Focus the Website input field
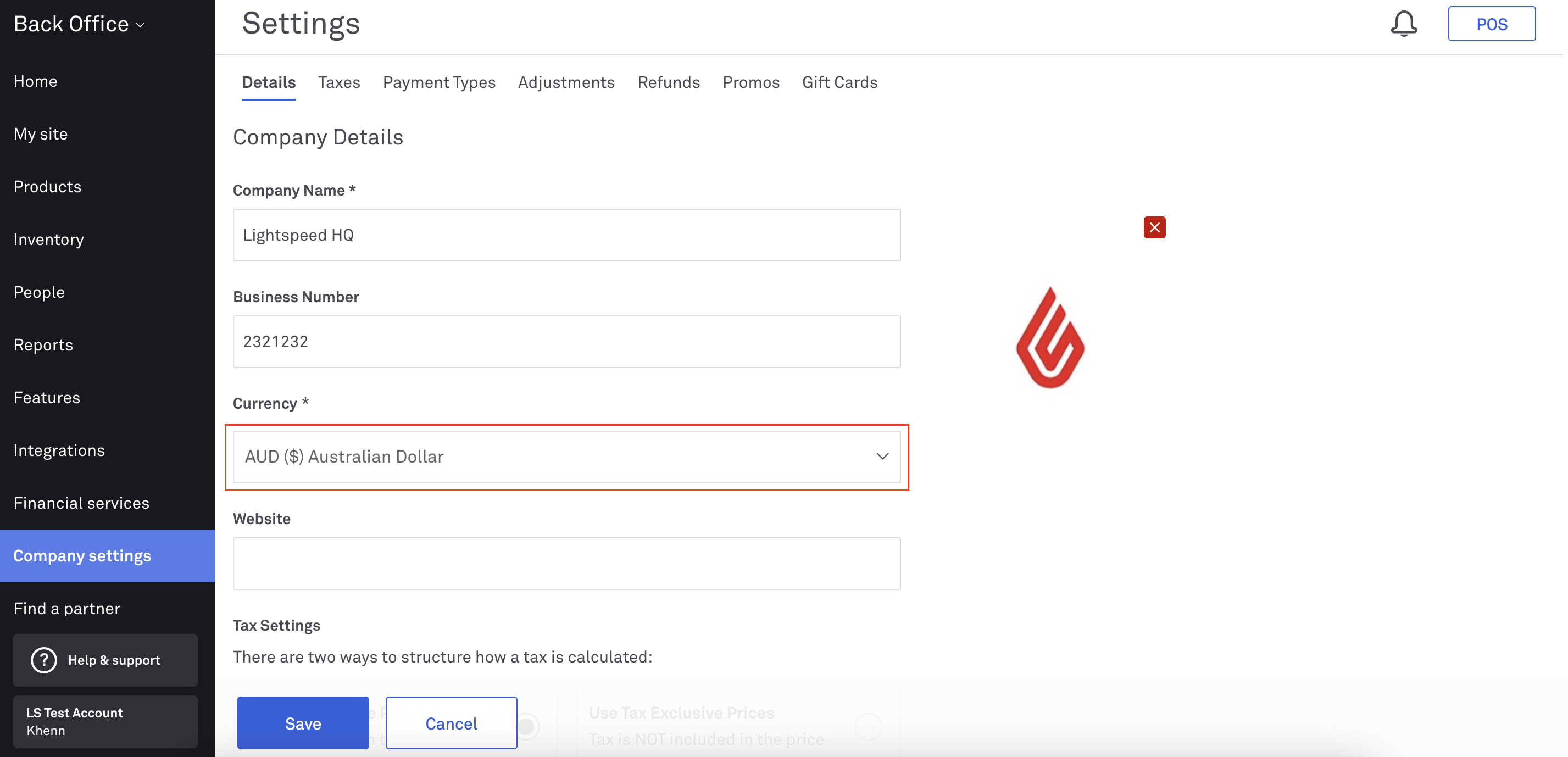Viewport: 1568px width, 757px height. (x=566, y=564)
